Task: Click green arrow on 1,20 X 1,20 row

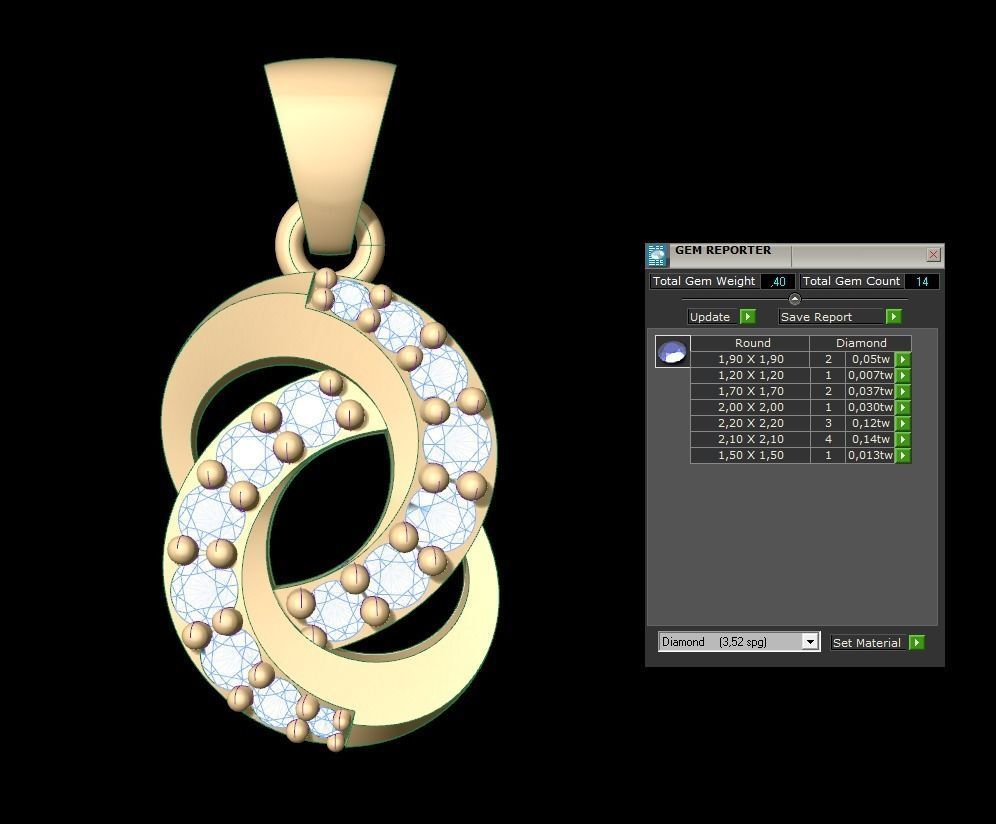Action: point(903,375)
